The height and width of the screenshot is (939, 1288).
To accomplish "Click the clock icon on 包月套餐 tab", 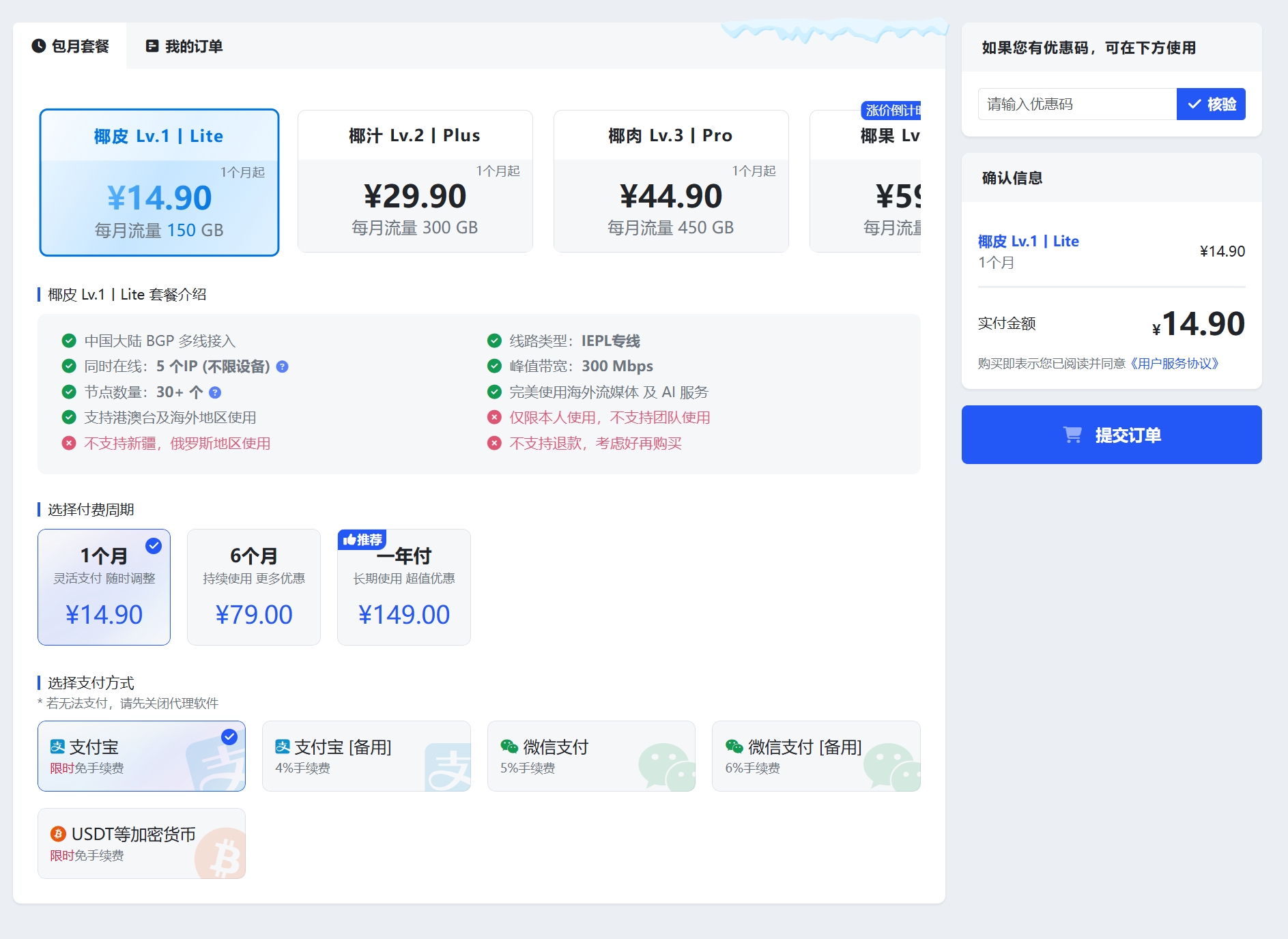I will [x=39, y=46].
